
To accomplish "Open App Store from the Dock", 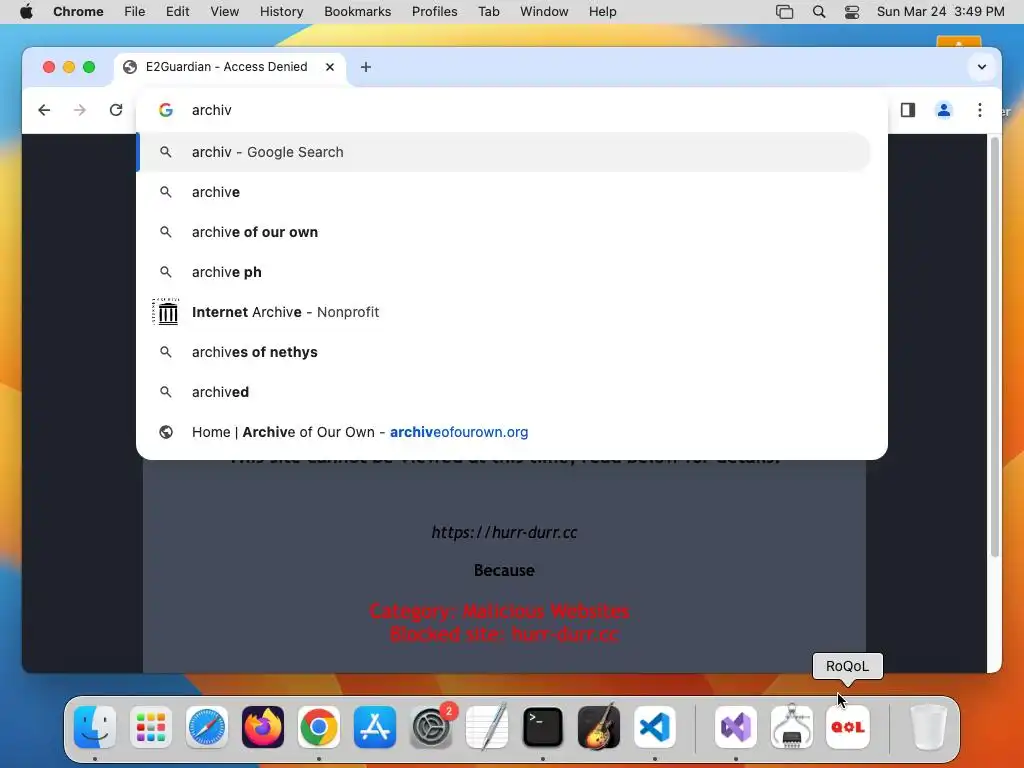I will pyautogui.click(x=375, y=727).
